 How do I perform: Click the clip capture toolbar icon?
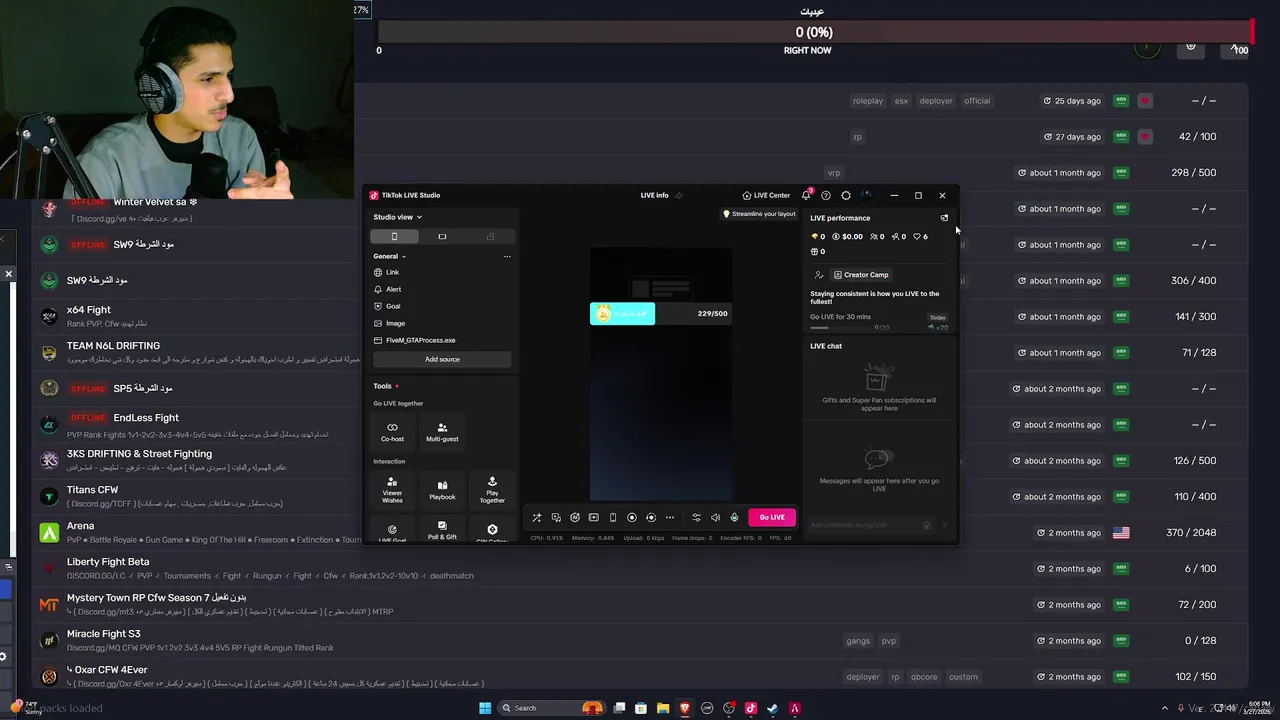[x=650, y=517]
